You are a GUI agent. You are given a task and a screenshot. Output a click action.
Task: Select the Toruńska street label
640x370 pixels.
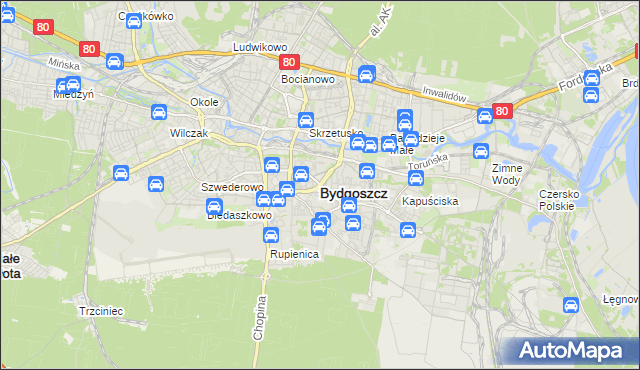(428, 162)
